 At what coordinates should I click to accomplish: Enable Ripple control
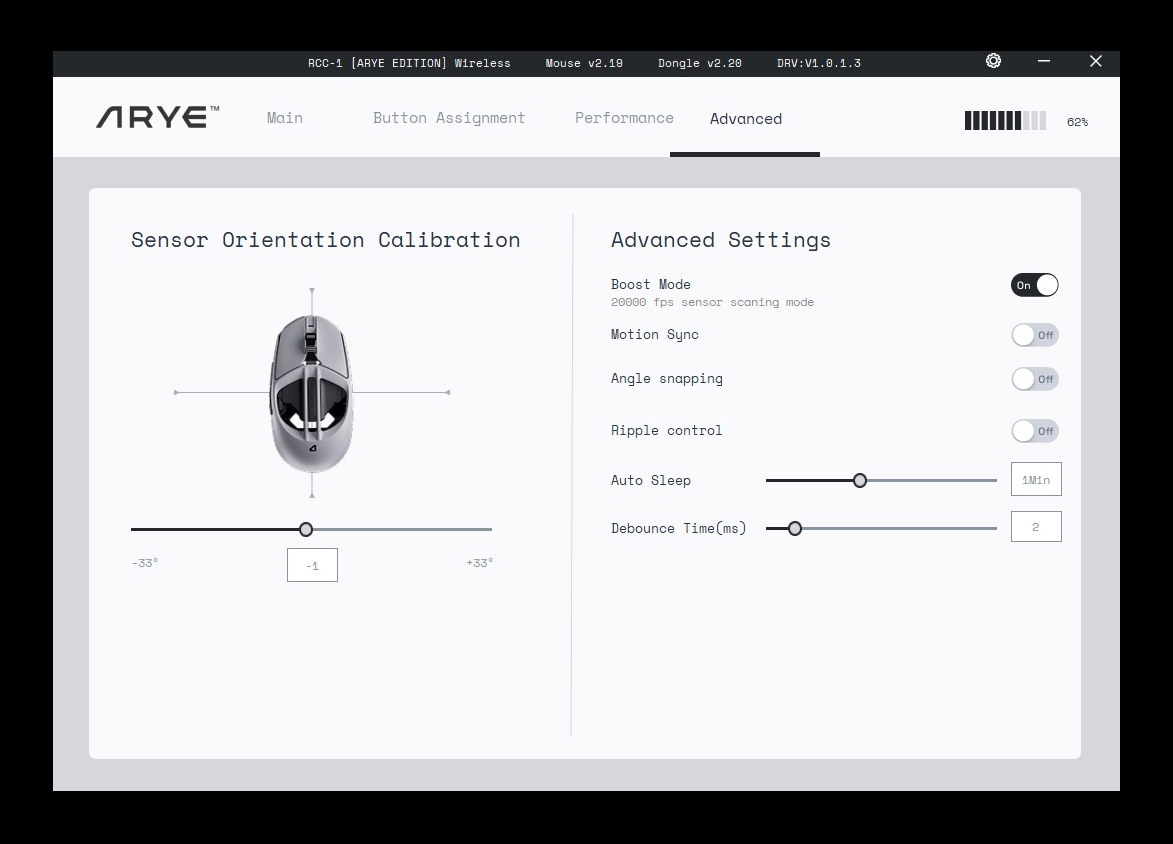[1034, 431]
